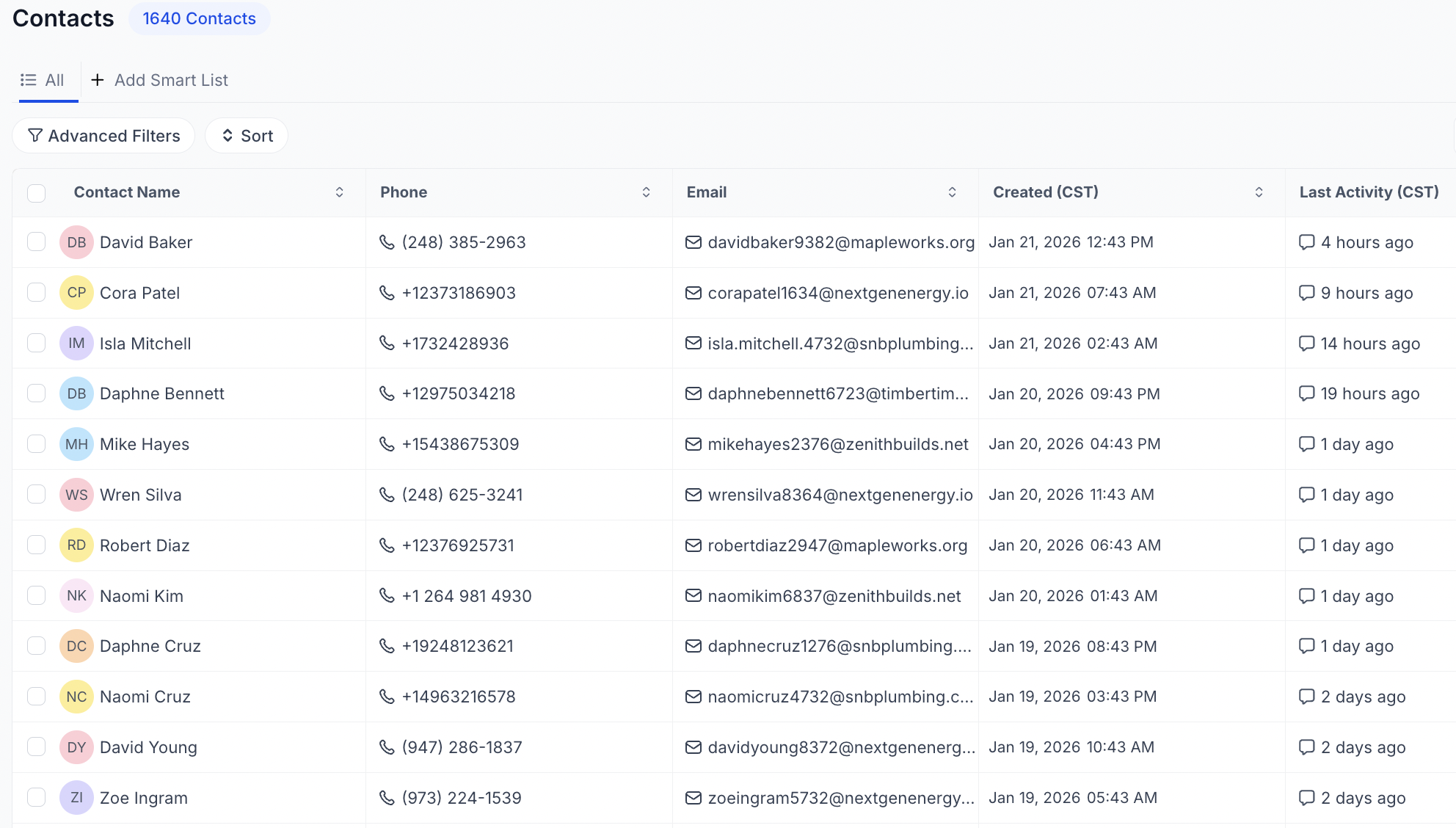
Task: Click the chat icon beside 19 hours ago
Action: tap(1307, 393)
